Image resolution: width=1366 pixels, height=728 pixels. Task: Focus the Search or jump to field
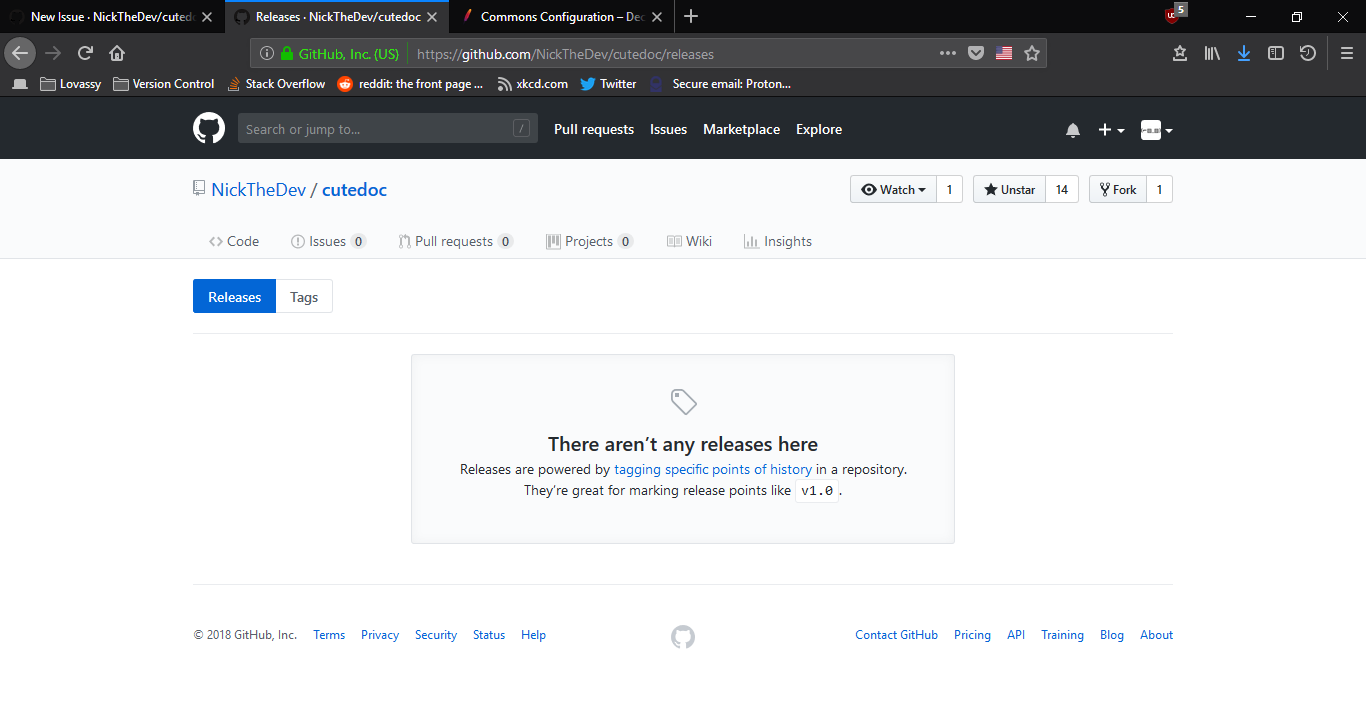(x=388, y=129)
